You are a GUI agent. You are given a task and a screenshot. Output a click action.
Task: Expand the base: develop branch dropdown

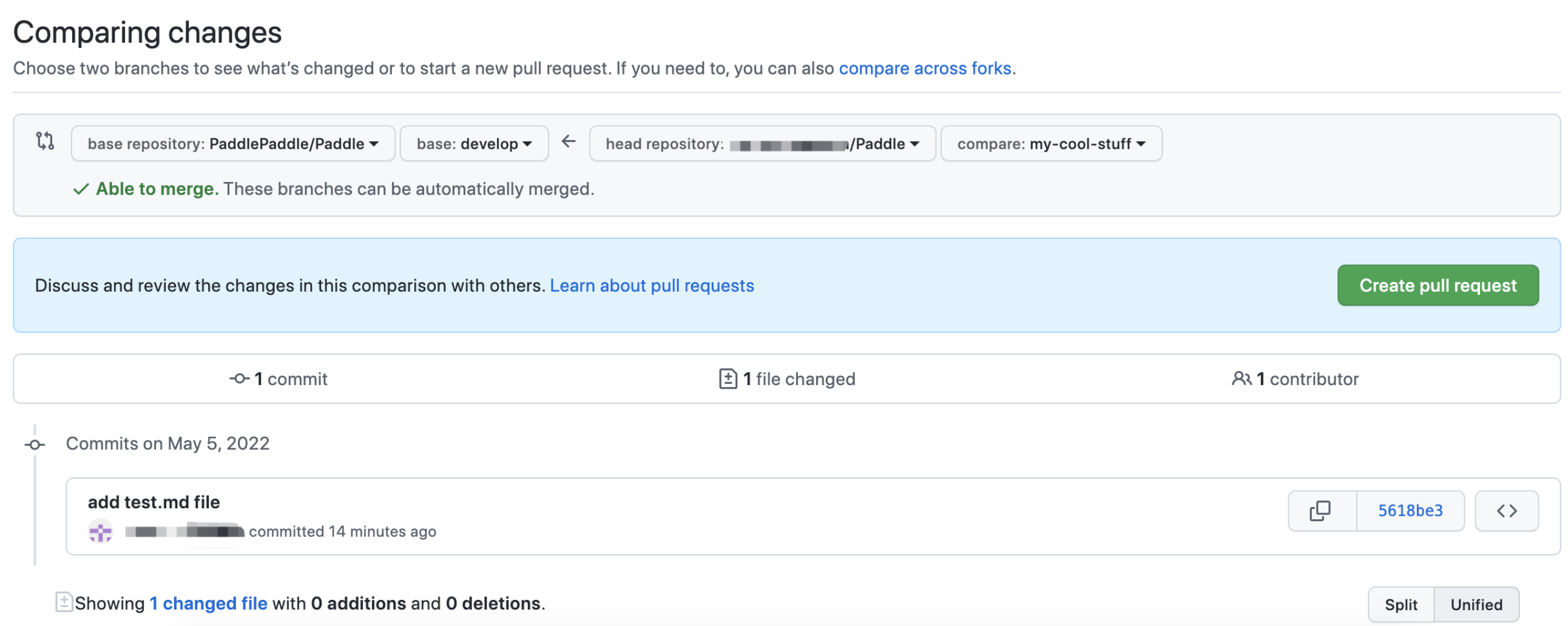click(473, 144)
